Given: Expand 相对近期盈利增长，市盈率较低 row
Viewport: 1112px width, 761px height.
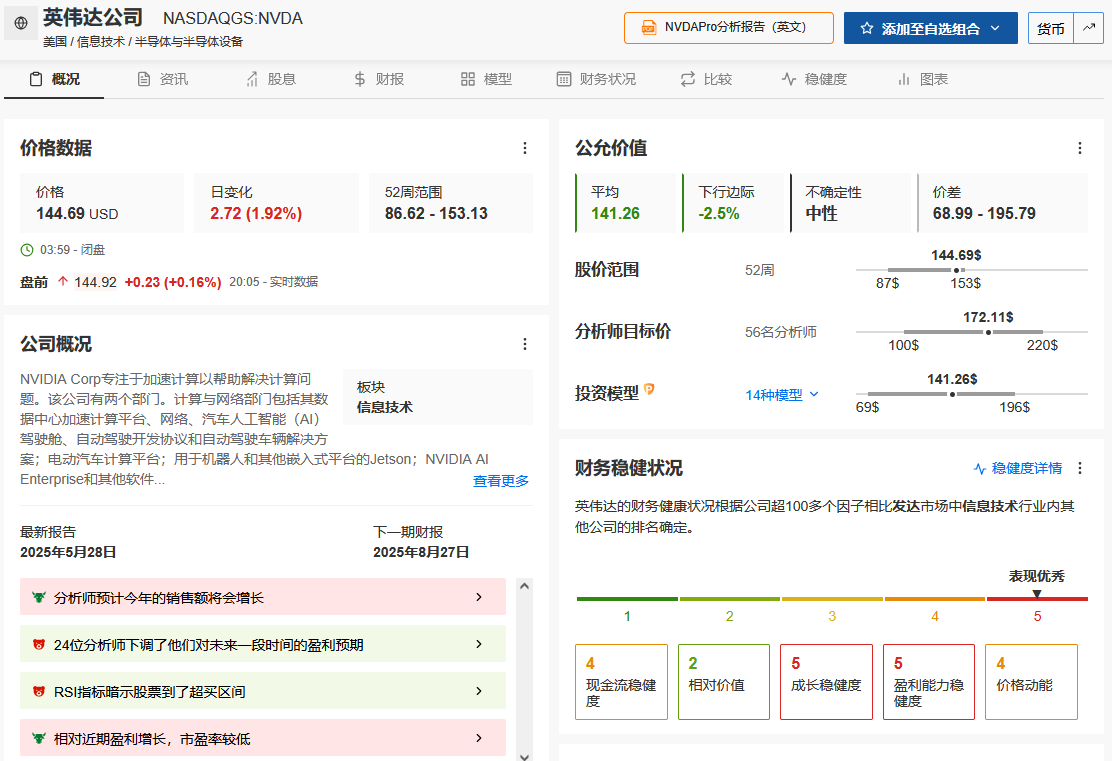Looking at the screenshot, I should click(x=263, y=738).
